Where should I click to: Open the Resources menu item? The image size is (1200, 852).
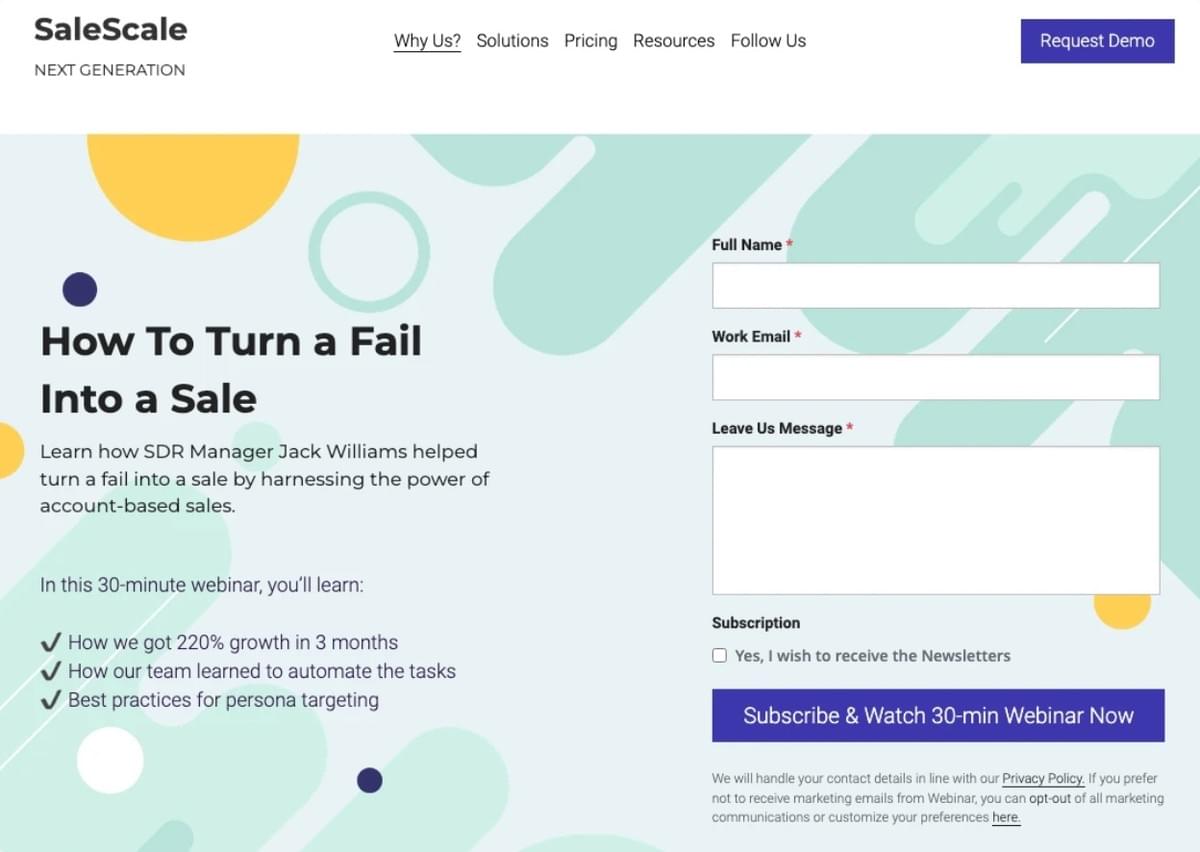click(x=674, y=41)
